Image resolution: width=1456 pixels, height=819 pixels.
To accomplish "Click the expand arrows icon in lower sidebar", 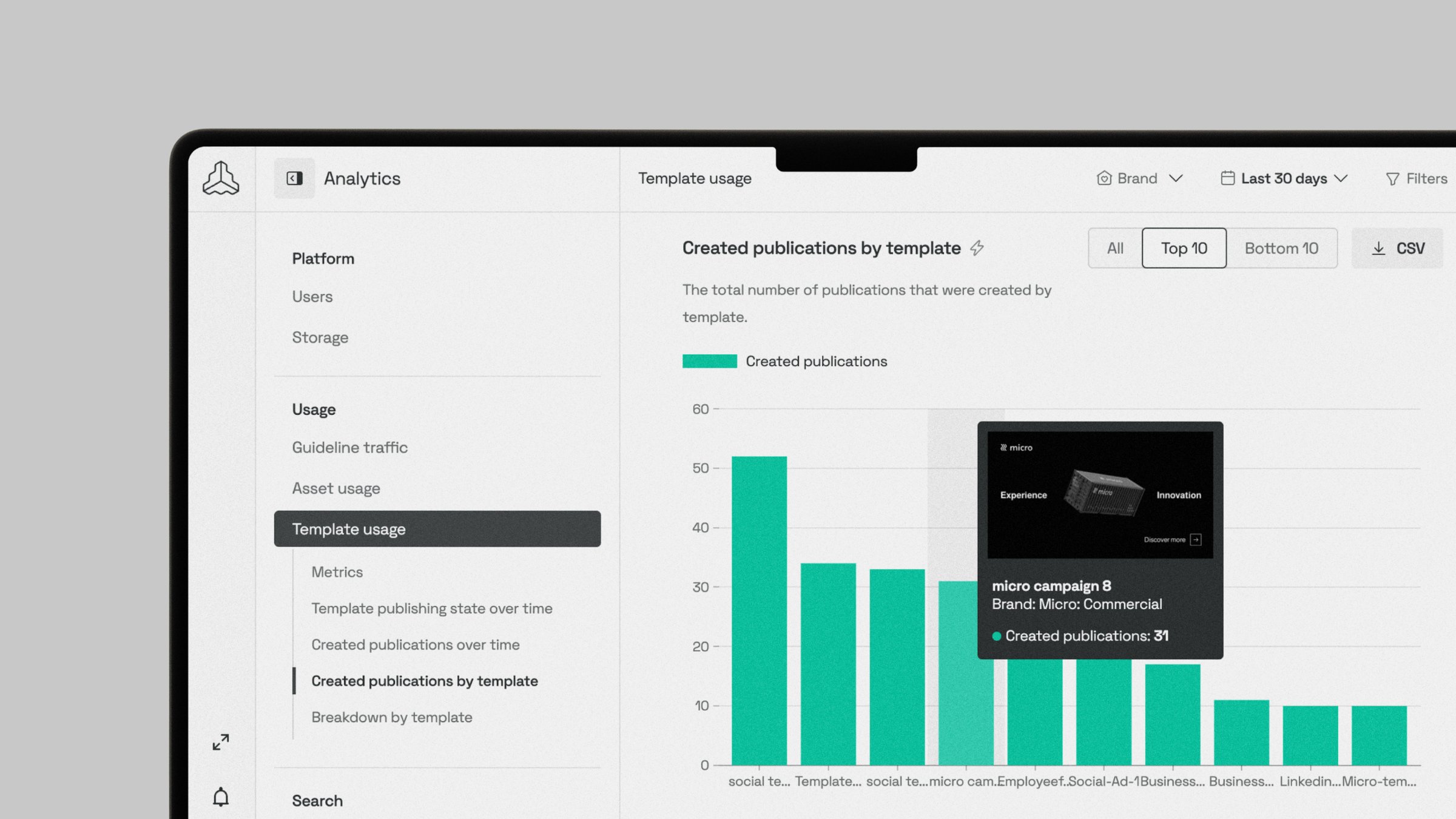I will [x=220, y=742].
